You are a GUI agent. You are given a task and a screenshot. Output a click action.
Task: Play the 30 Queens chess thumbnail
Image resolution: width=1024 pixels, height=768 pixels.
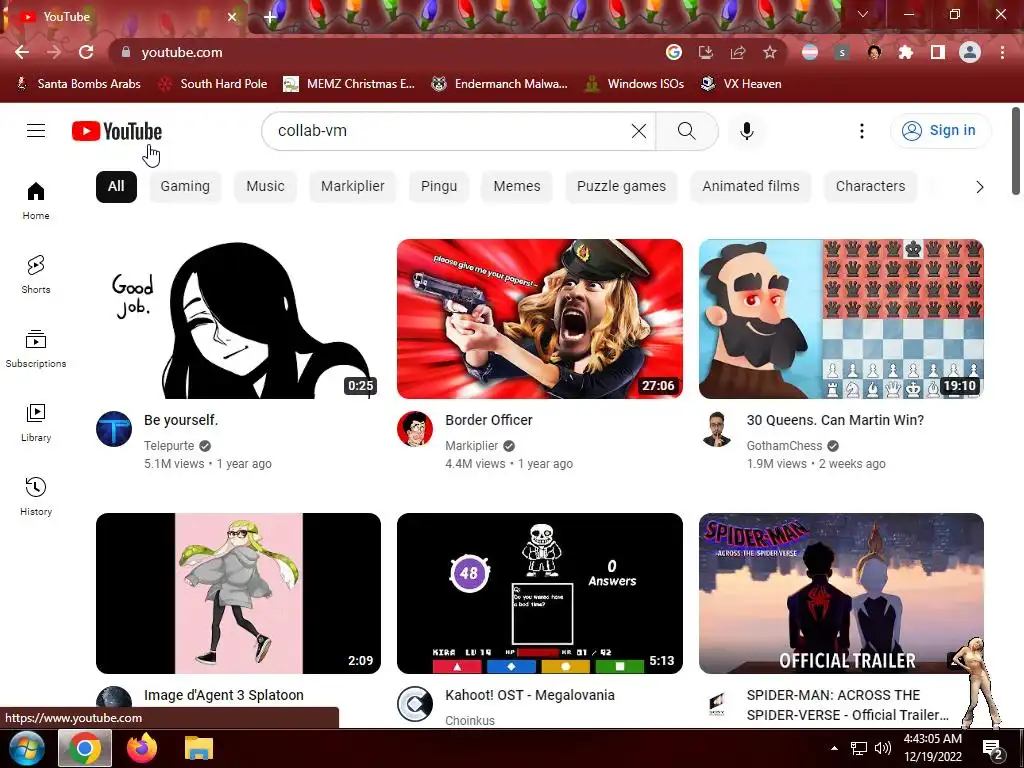click(841, 319)
